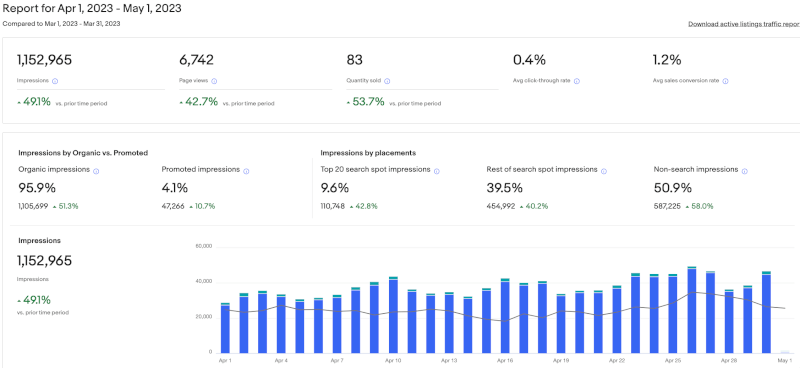Show info for Promoted impressions
This screenshot has width=800, height=368.
(x=246, y=171)
